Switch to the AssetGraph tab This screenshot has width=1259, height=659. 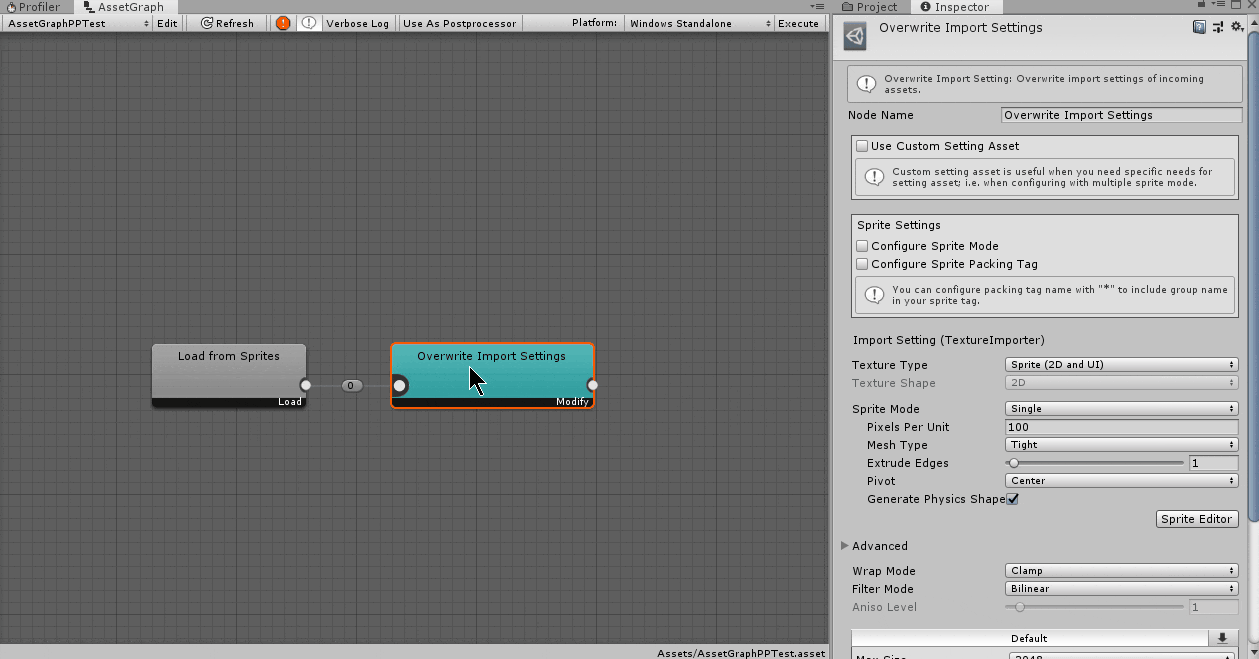pos(124,7)
